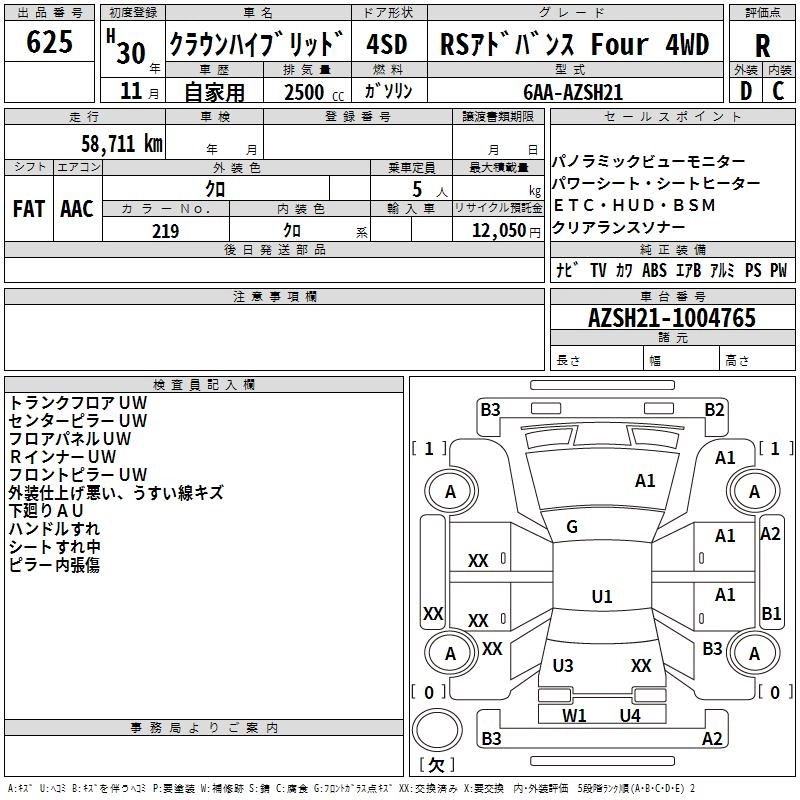
Task: Click the interior grade C cell
Action: point(779,90)
